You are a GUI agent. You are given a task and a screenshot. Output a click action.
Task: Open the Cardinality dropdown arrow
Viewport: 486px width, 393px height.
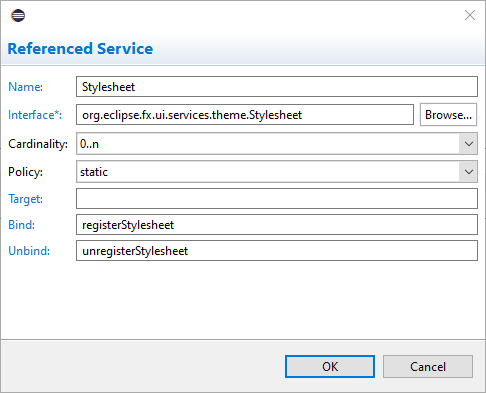(x=468, y=144)
